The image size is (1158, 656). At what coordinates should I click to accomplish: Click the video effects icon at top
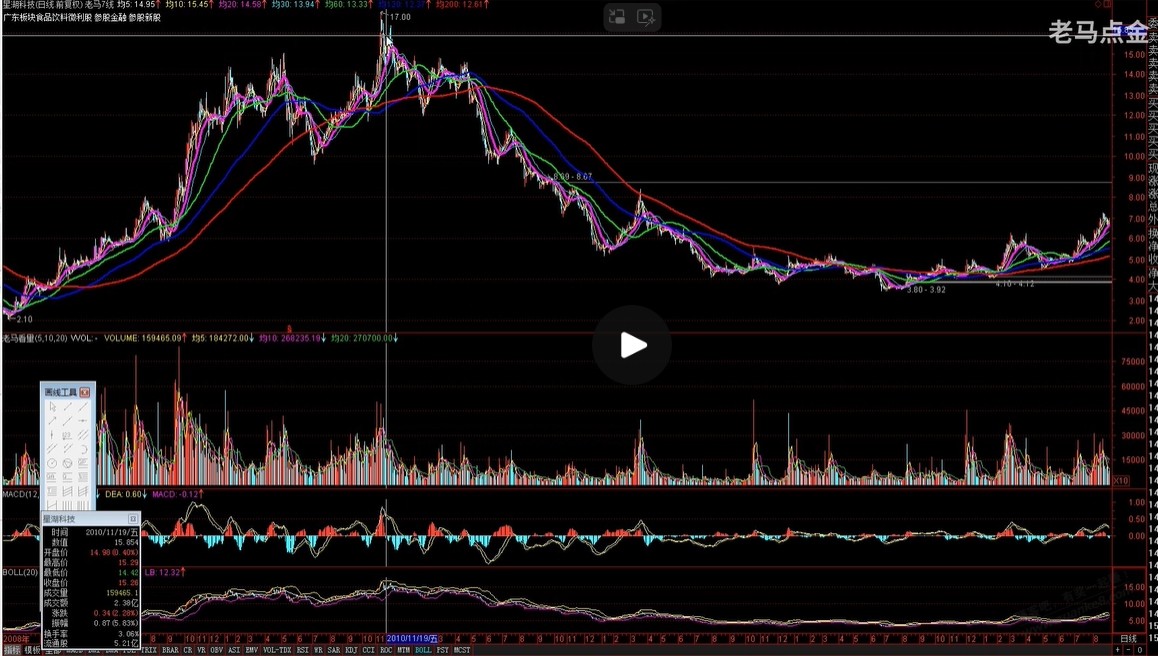point(646,17)
